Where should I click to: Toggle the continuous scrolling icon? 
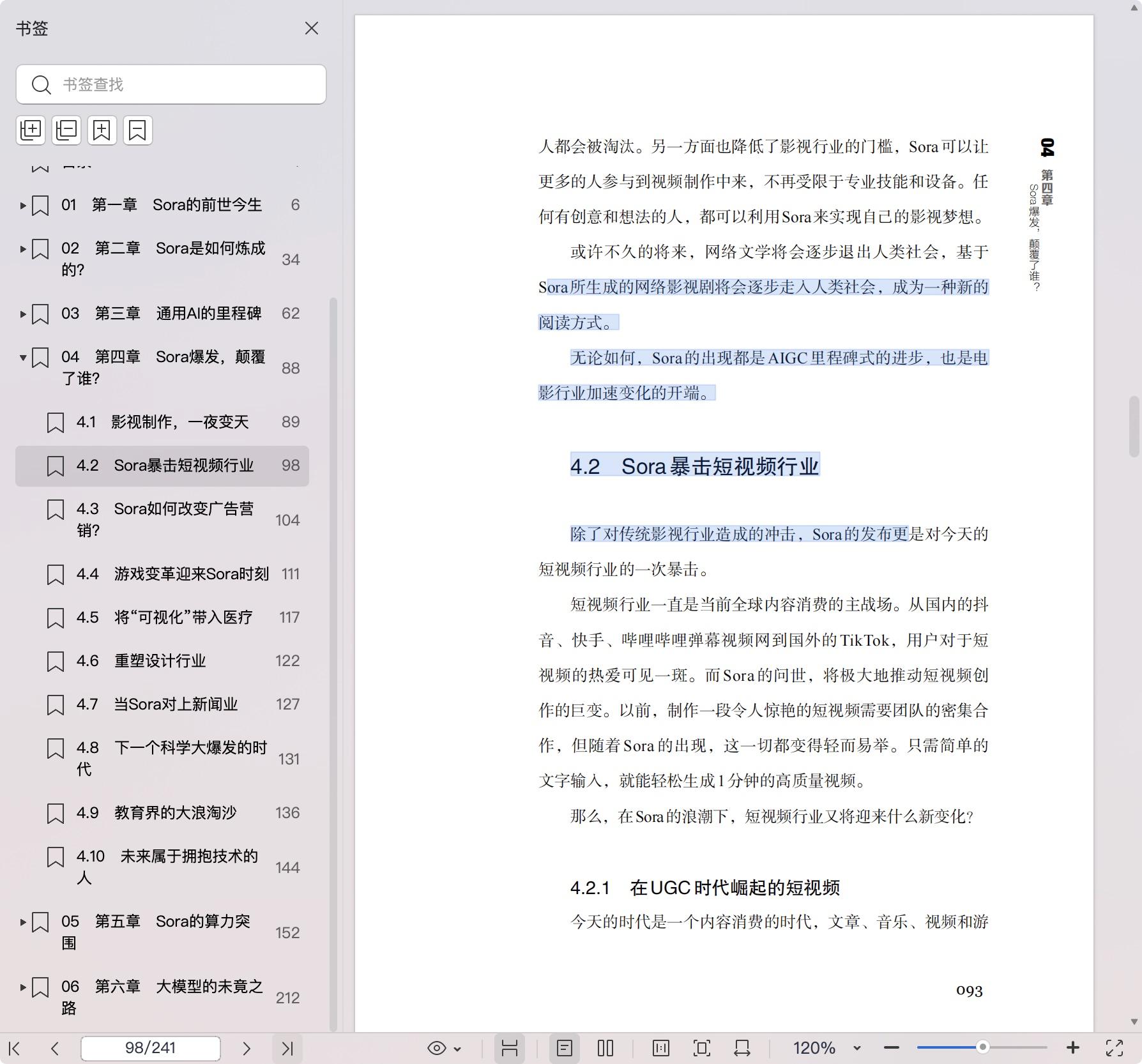[x=510, y=1048]
